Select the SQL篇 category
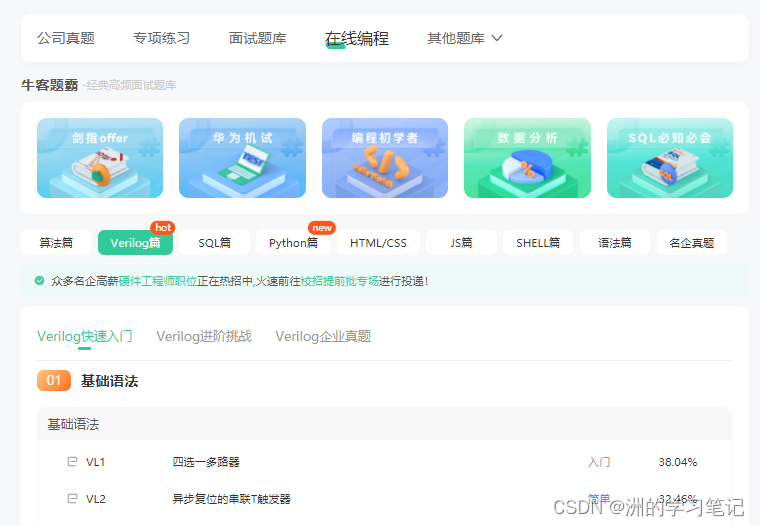Viewport: 760px width, 526px height. pyautogui.click(x=214, y=242)
